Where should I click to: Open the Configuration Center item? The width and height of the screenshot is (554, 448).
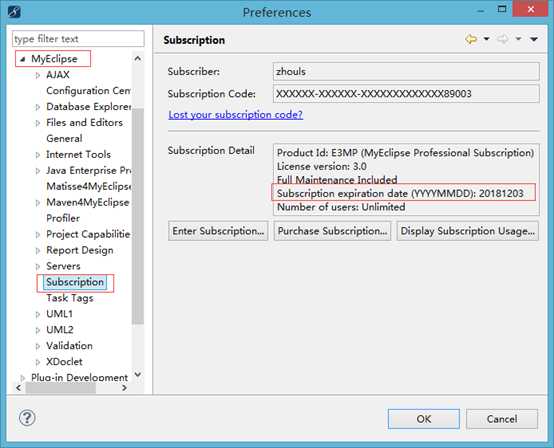[x=88, y=91]
